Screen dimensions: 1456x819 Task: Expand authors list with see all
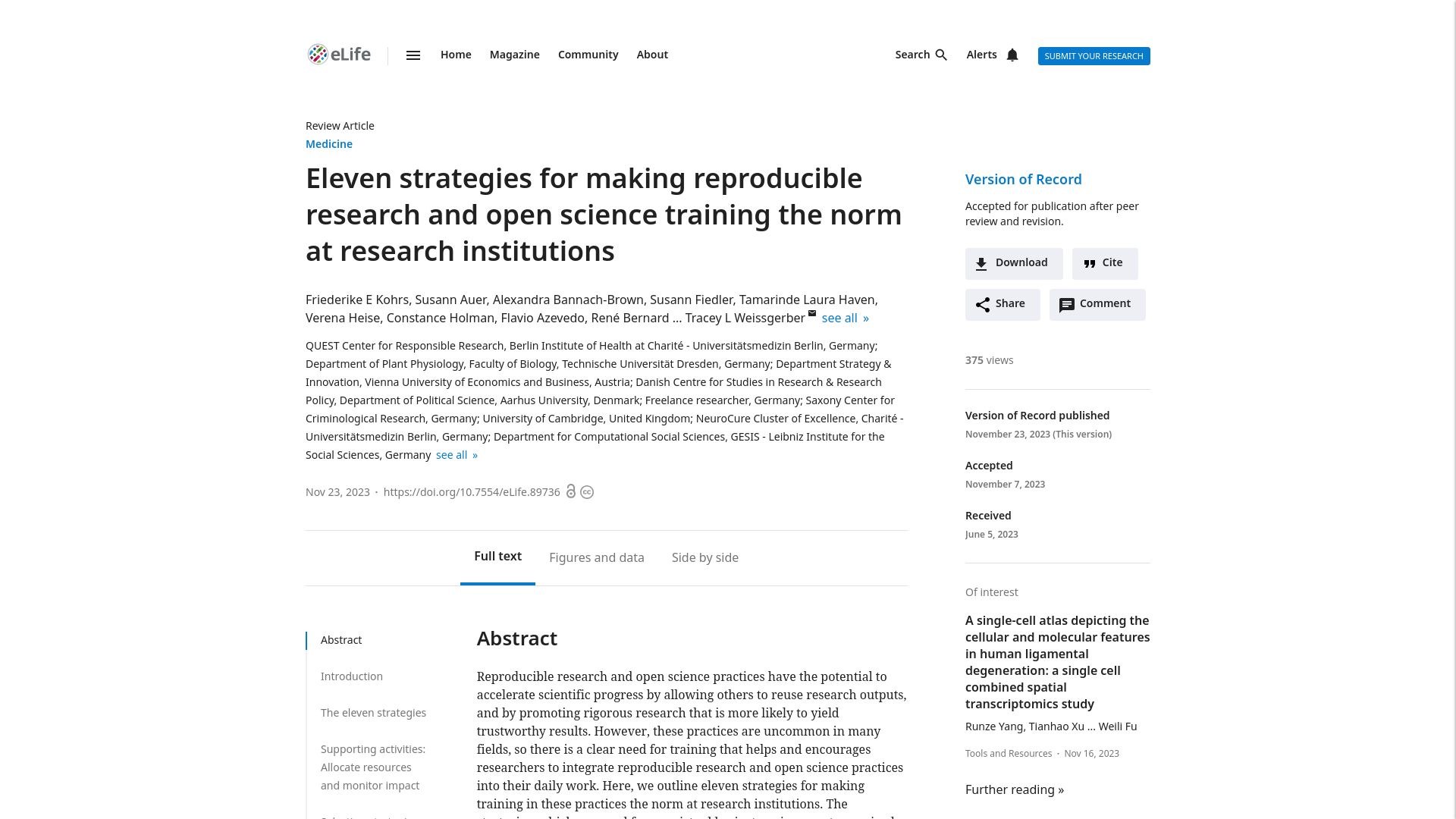(845, 318)
